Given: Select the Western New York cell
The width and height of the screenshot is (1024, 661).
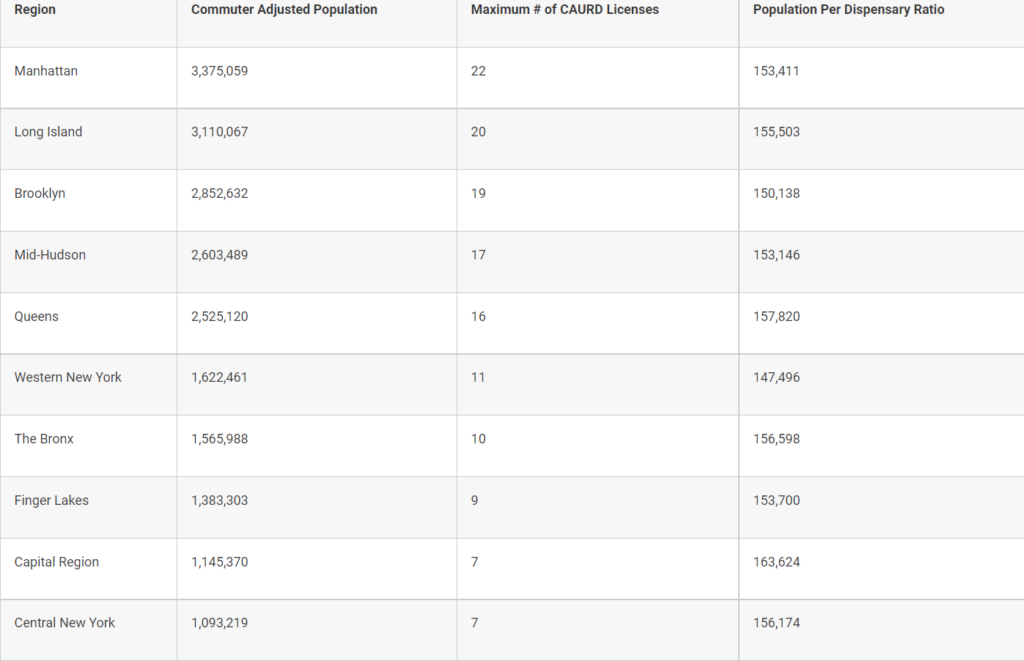Looking at the screenshot, I should point(68,377).
